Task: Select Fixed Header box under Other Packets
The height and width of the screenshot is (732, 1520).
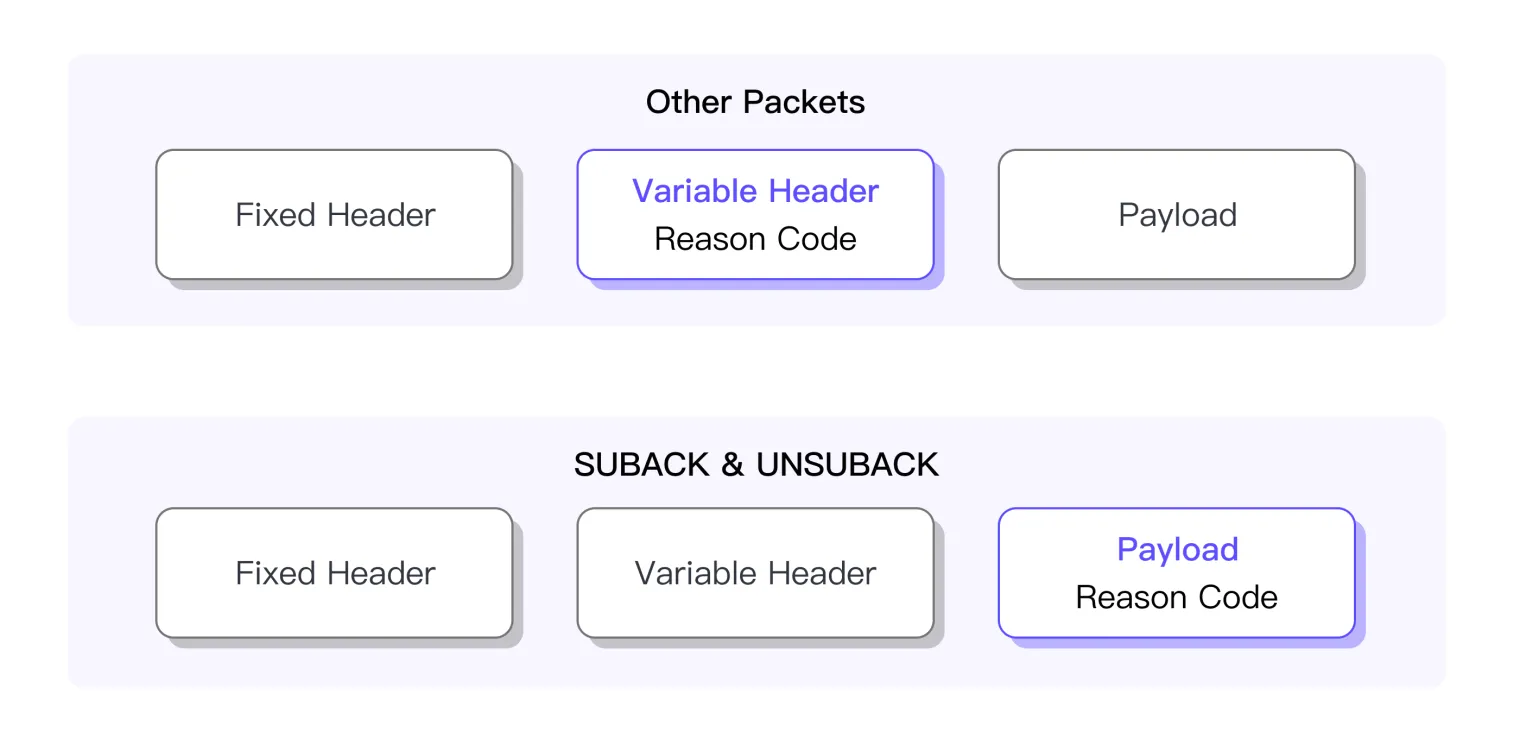Action: (x=334, y=215)
